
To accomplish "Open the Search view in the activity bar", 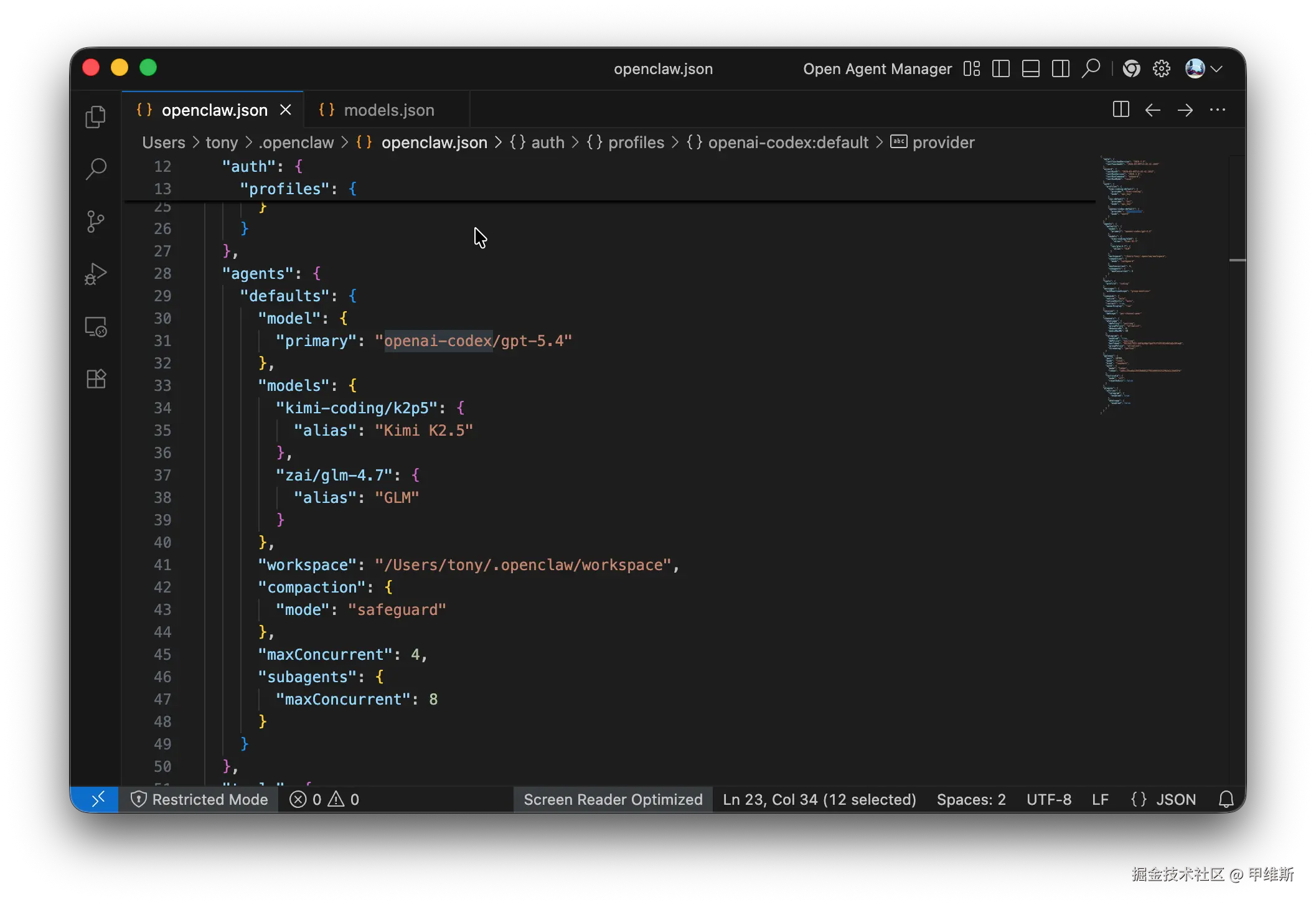I will [95, 169].
